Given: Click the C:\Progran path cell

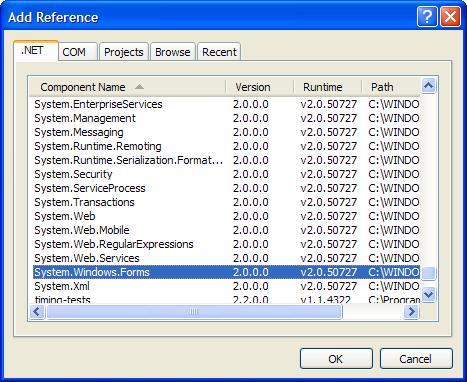Looking at the screenshot, I should tap(394, 299).
